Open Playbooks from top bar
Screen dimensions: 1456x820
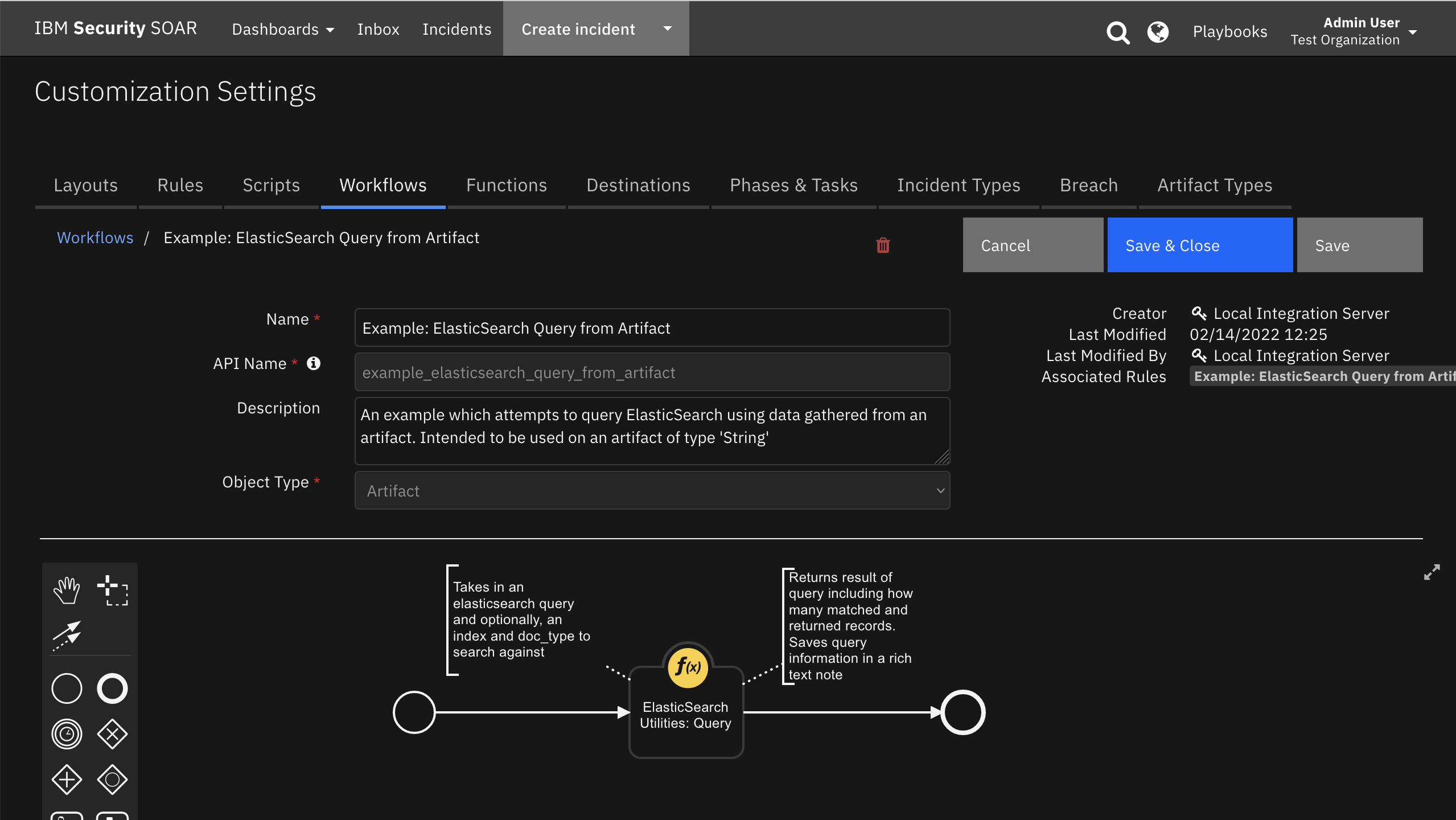pyautogui.click(x=1230, y=32)
